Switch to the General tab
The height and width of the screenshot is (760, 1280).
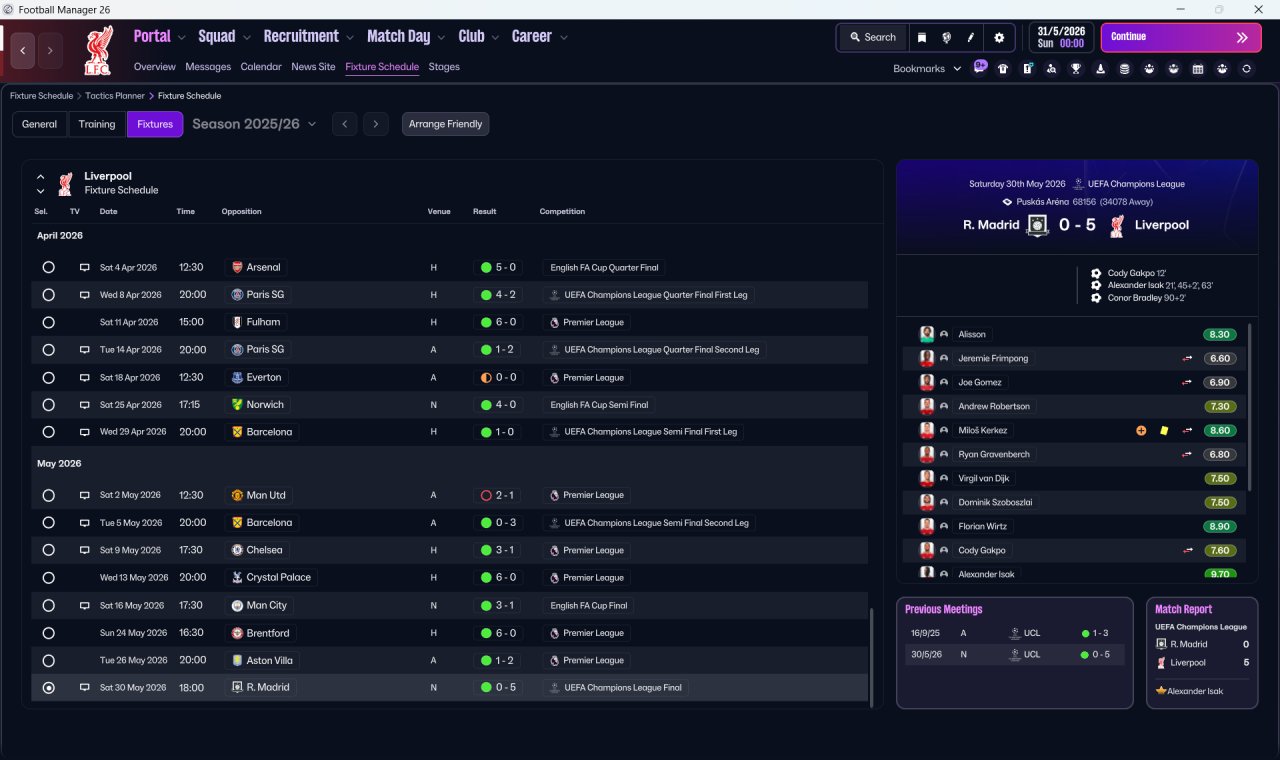point(40,124)
